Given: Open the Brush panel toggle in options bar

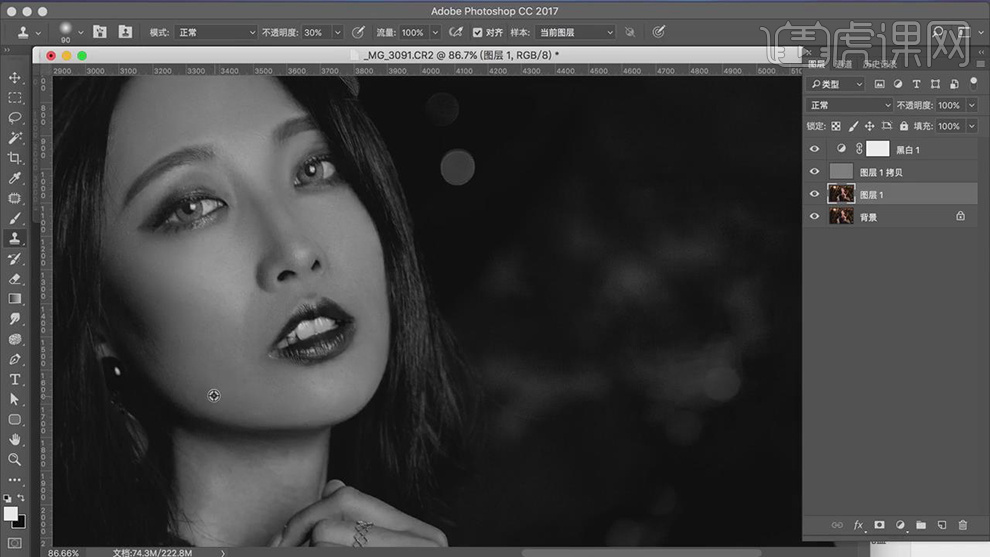Looking at the screenshot, I should click(x=100, y=32).
